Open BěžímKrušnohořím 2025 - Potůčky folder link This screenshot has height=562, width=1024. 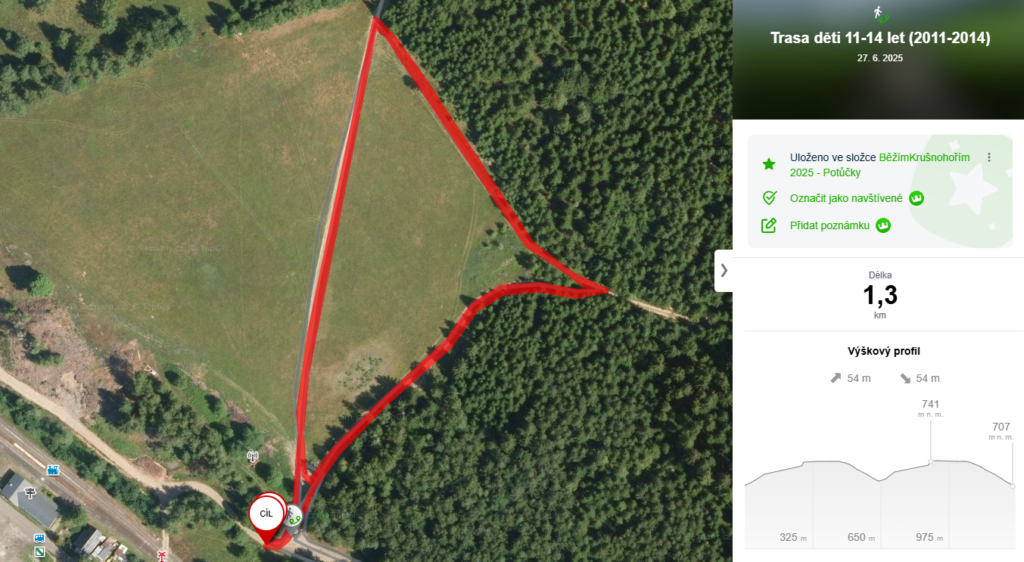880,164
